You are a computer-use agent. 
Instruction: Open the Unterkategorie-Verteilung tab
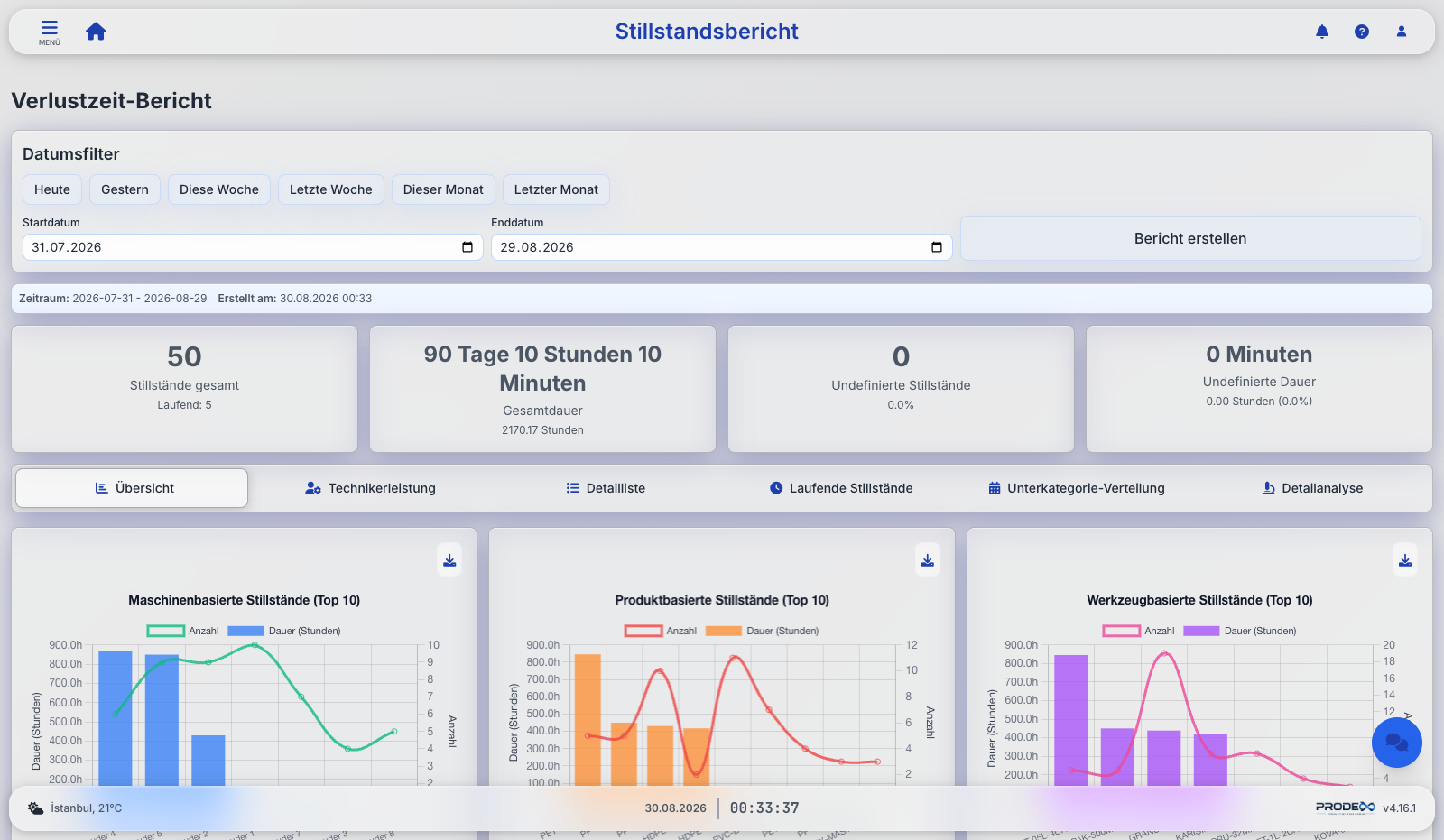coord(1077,488)
